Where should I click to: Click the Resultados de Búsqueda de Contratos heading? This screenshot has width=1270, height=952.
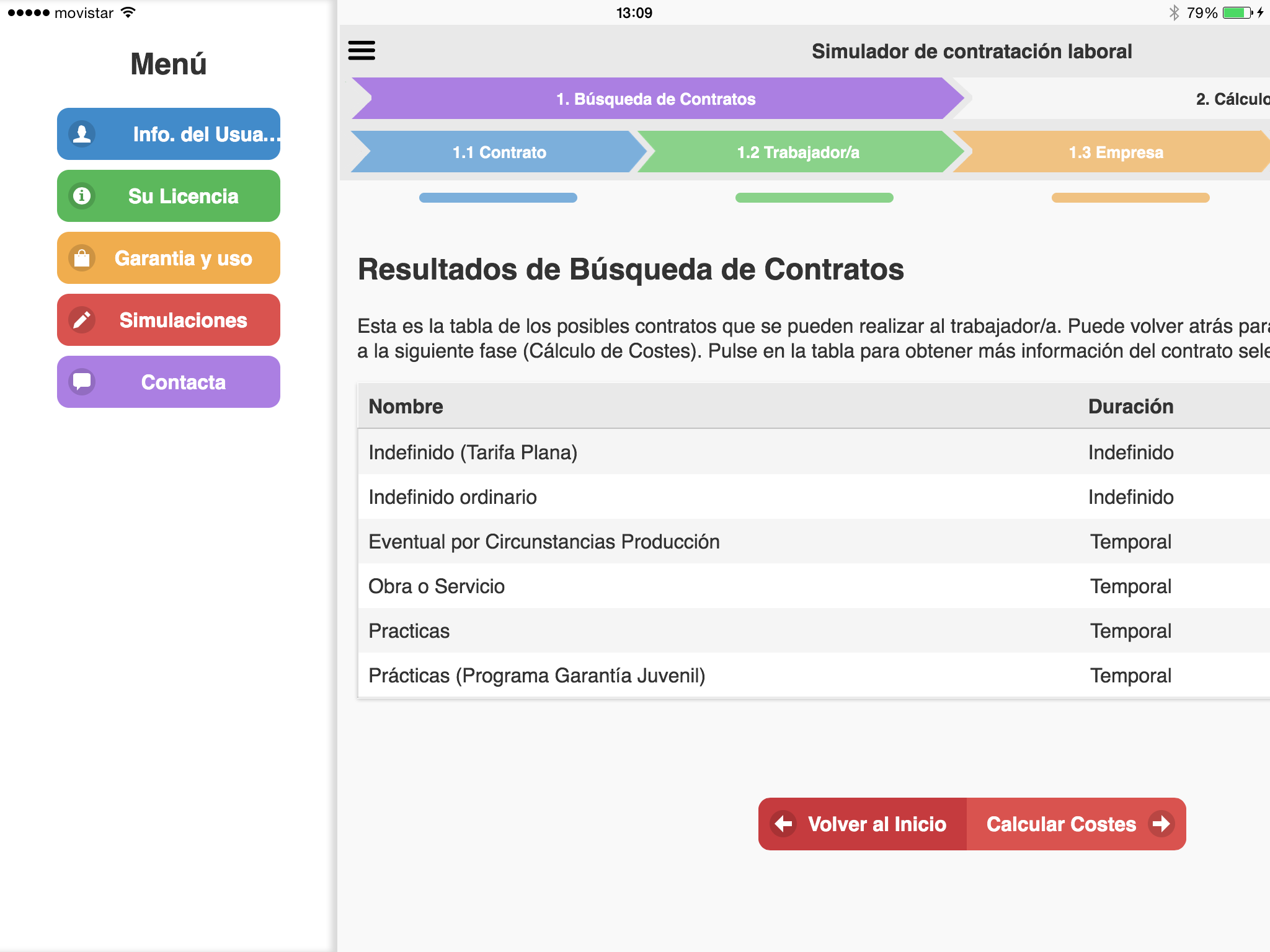(631, 270)
